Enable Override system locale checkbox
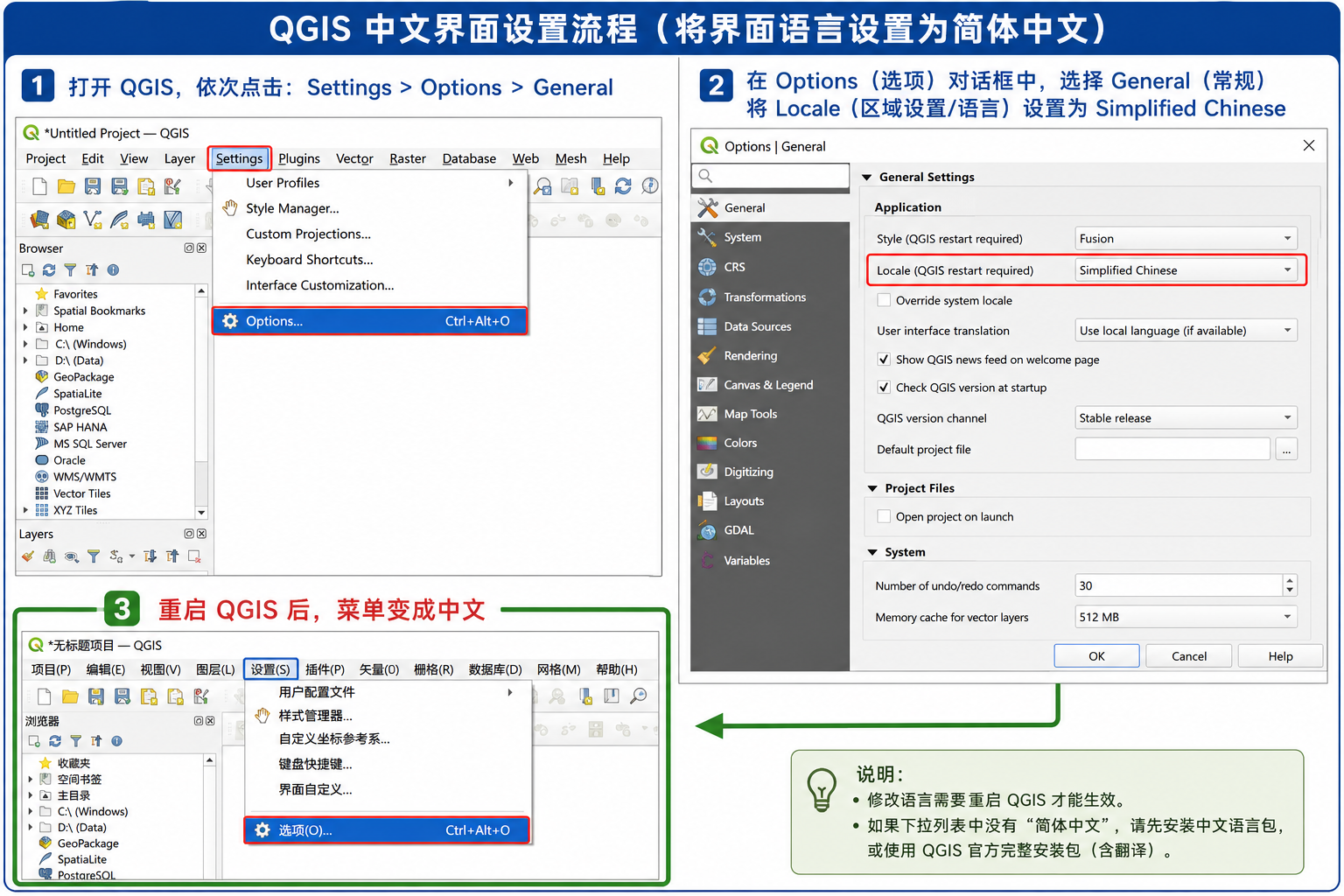 pos(884,300)
